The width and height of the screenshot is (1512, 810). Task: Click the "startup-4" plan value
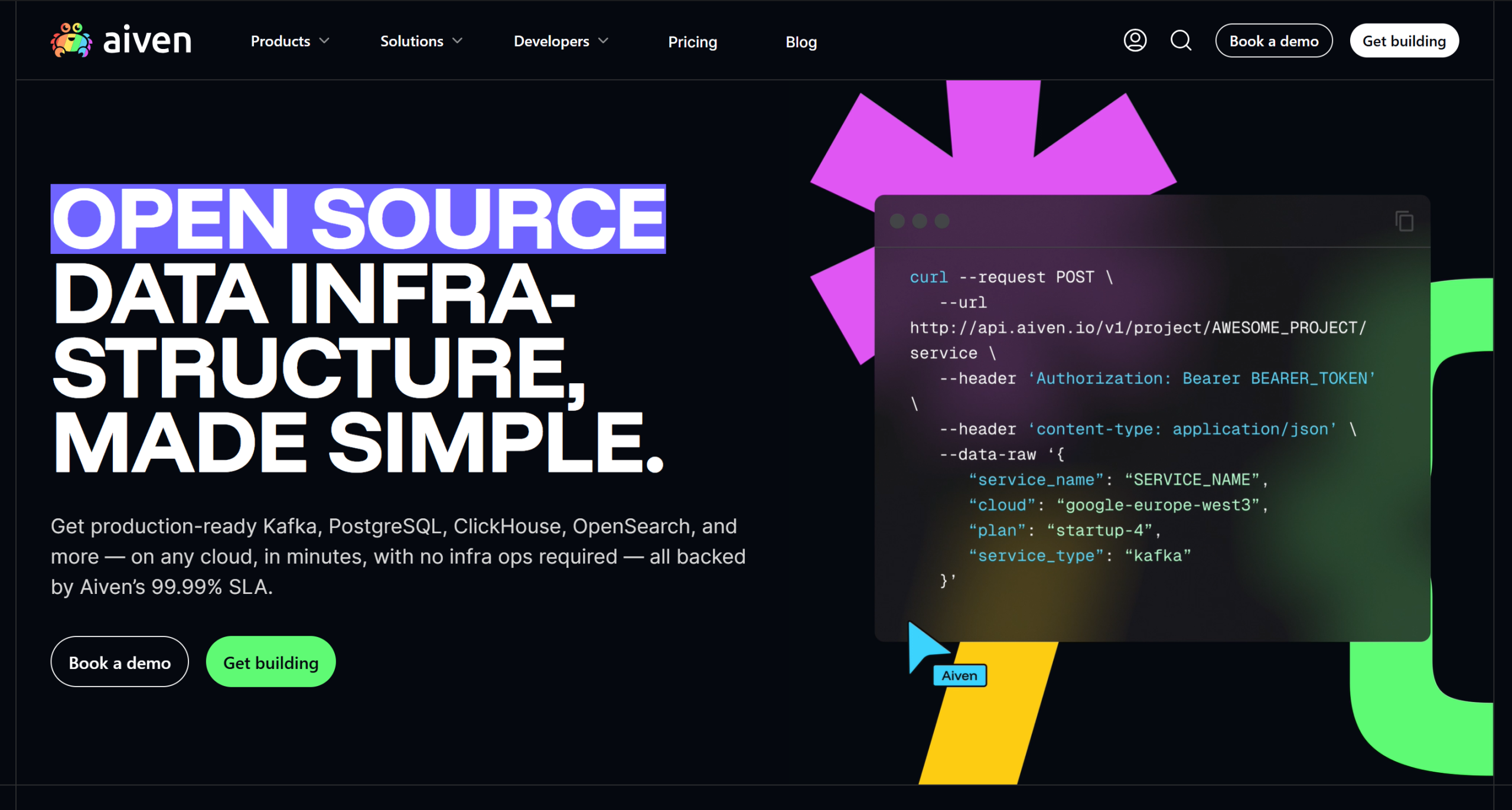click(x=1100, y=530)
